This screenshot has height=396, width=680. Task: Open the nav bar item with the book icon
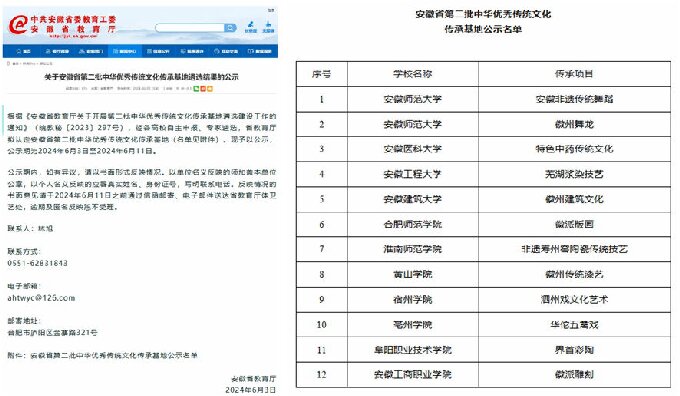(259, 51)
